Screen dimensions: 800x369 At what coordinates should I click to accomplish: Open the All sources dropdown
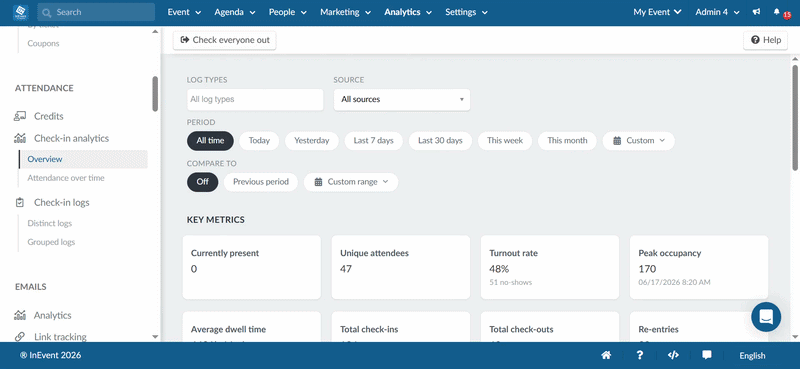pyautogui.click(x=402, y=100)
